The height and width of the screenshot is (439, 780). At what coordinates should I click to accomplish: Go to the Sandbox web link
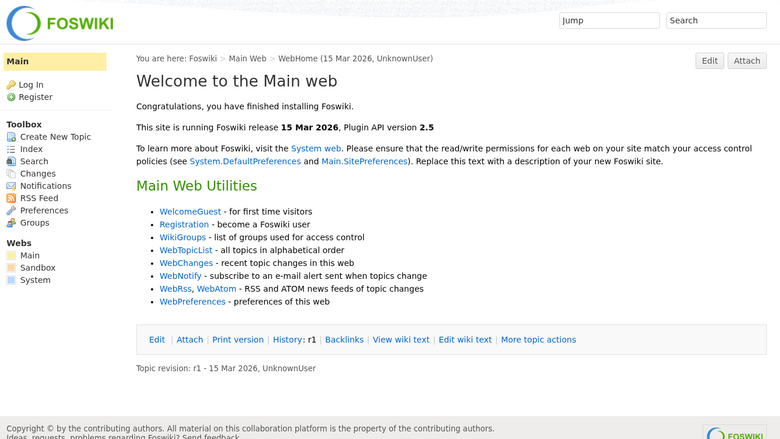coord(38,267)
